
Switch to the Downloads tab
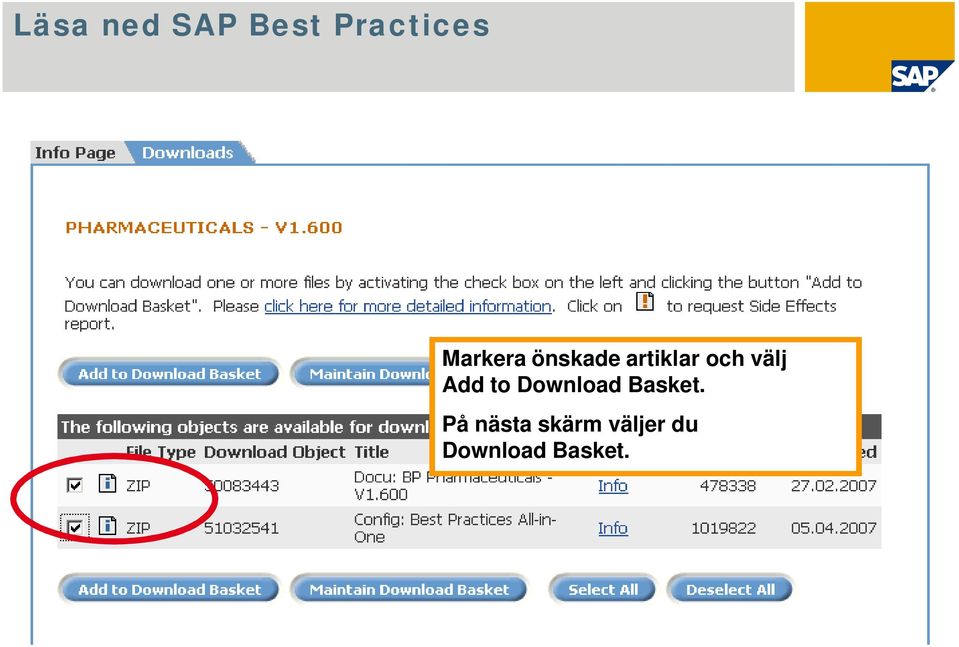(x=188, y=153)
